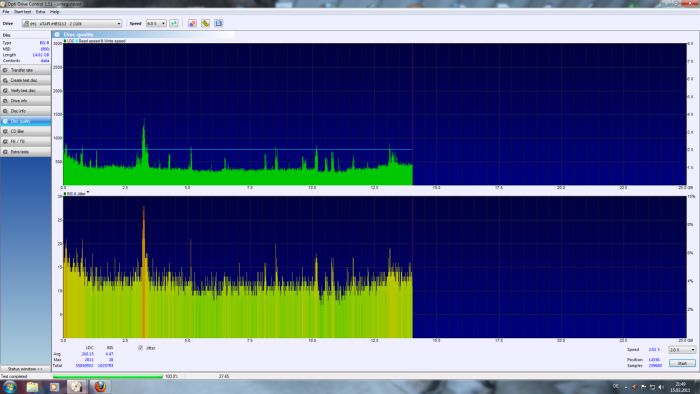Image resolution: width=700 pixels, height=394 pixels.
Task: Open the Transfer rate test panel
Action: [25, 70]
